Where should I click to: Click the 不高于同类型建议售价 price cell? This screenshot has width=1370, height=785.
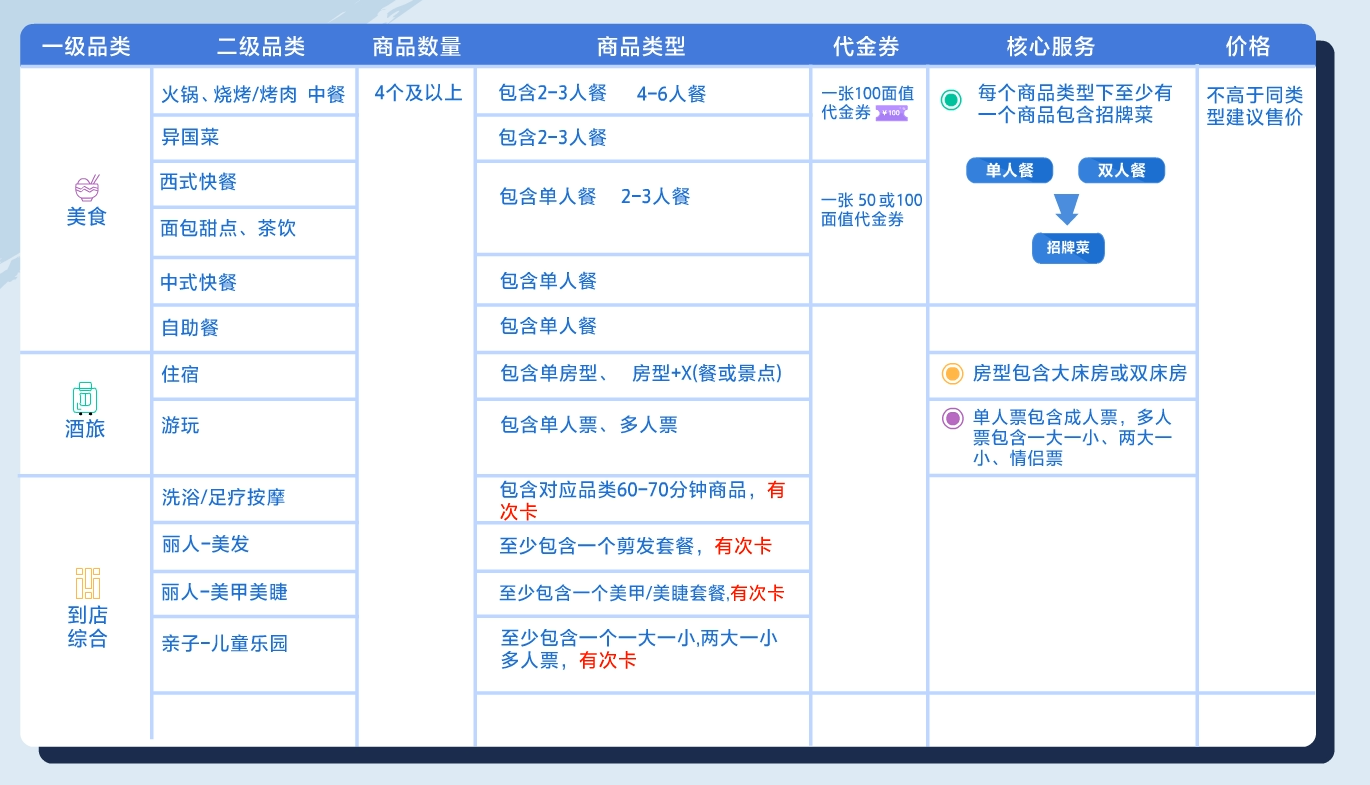(1255, 107)
